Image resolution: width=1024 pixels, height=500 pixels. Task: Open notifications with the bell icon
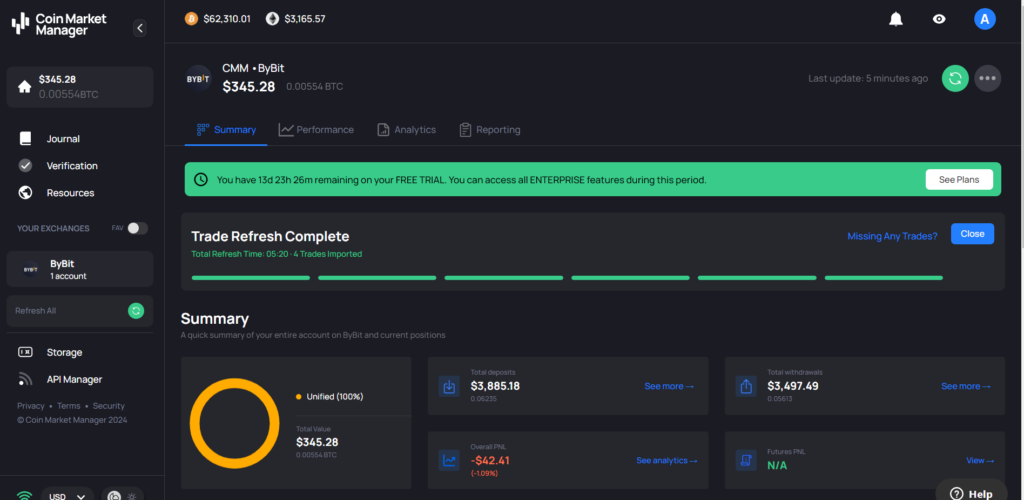[x=896, y=20]
